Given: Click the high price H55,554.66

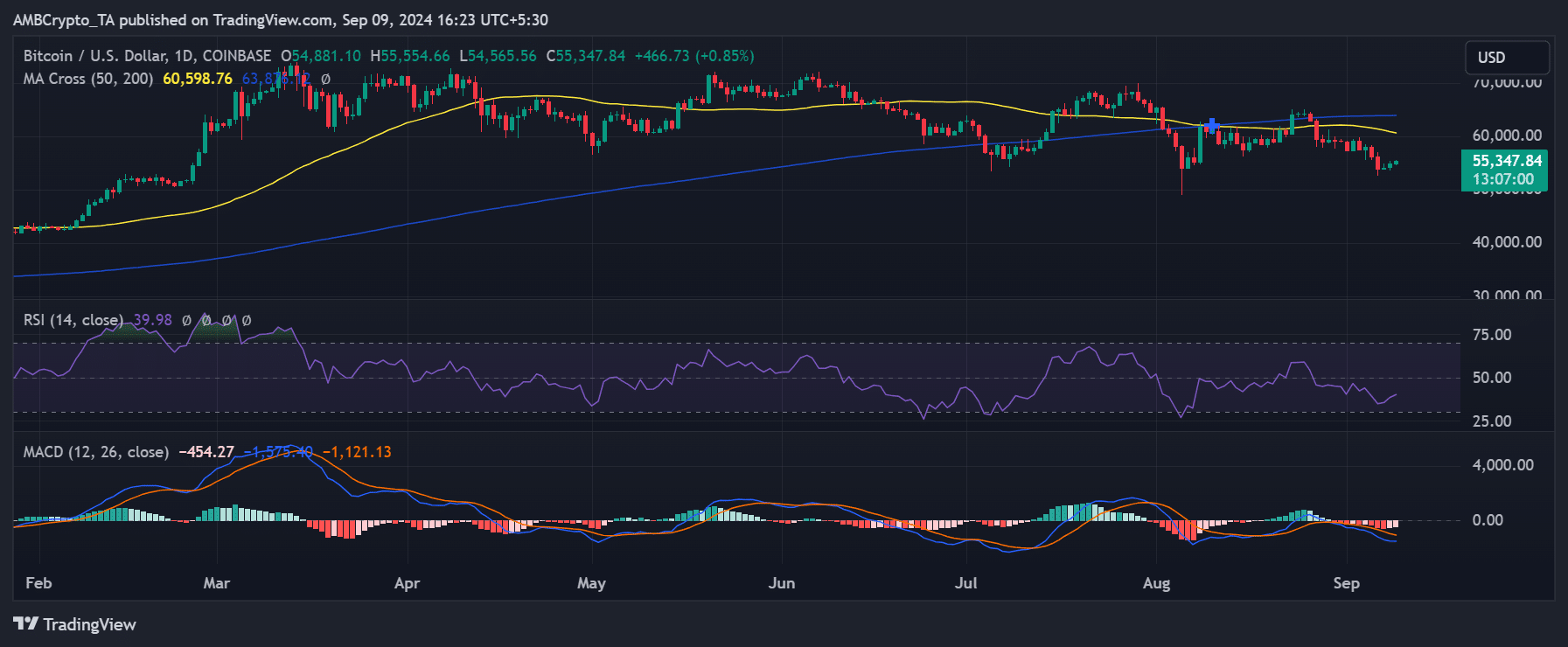Looking at the screenshot, I should (410, 56).
